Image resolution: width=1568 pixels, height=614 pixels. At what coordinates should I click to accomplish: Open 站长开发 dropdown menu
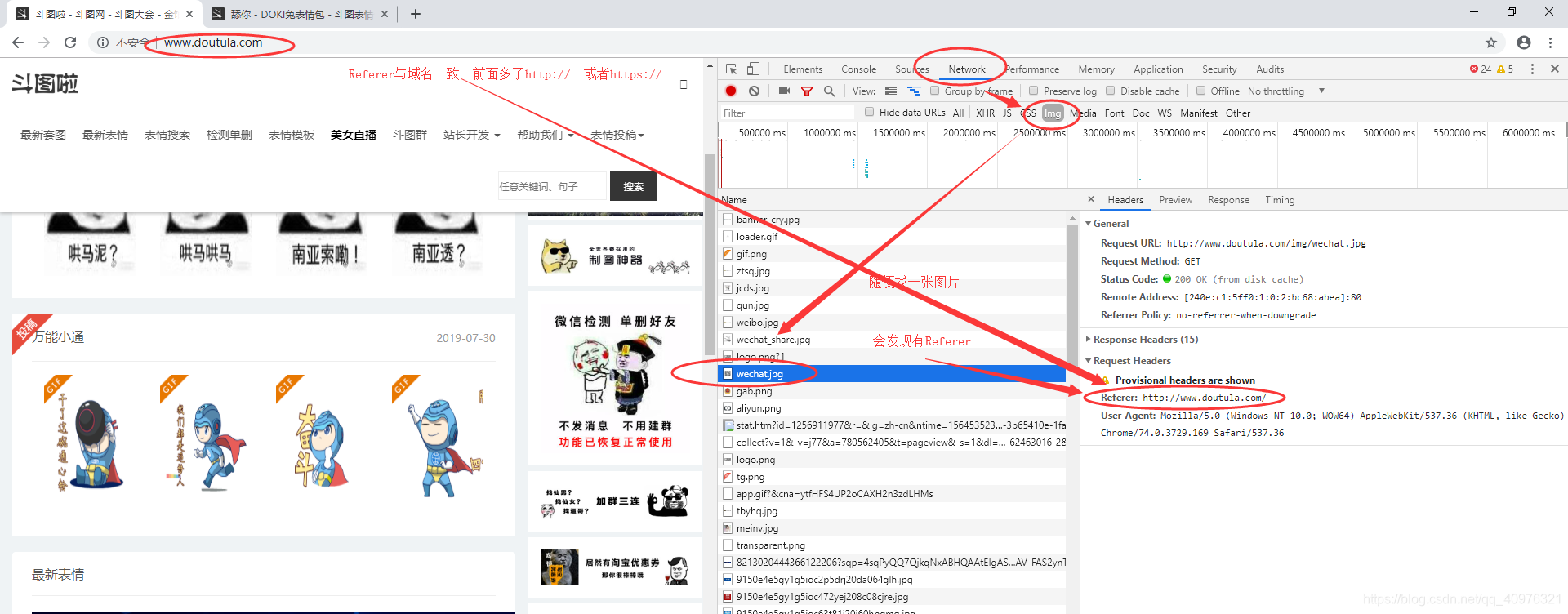pyautogui.click(x=471, y=135)
